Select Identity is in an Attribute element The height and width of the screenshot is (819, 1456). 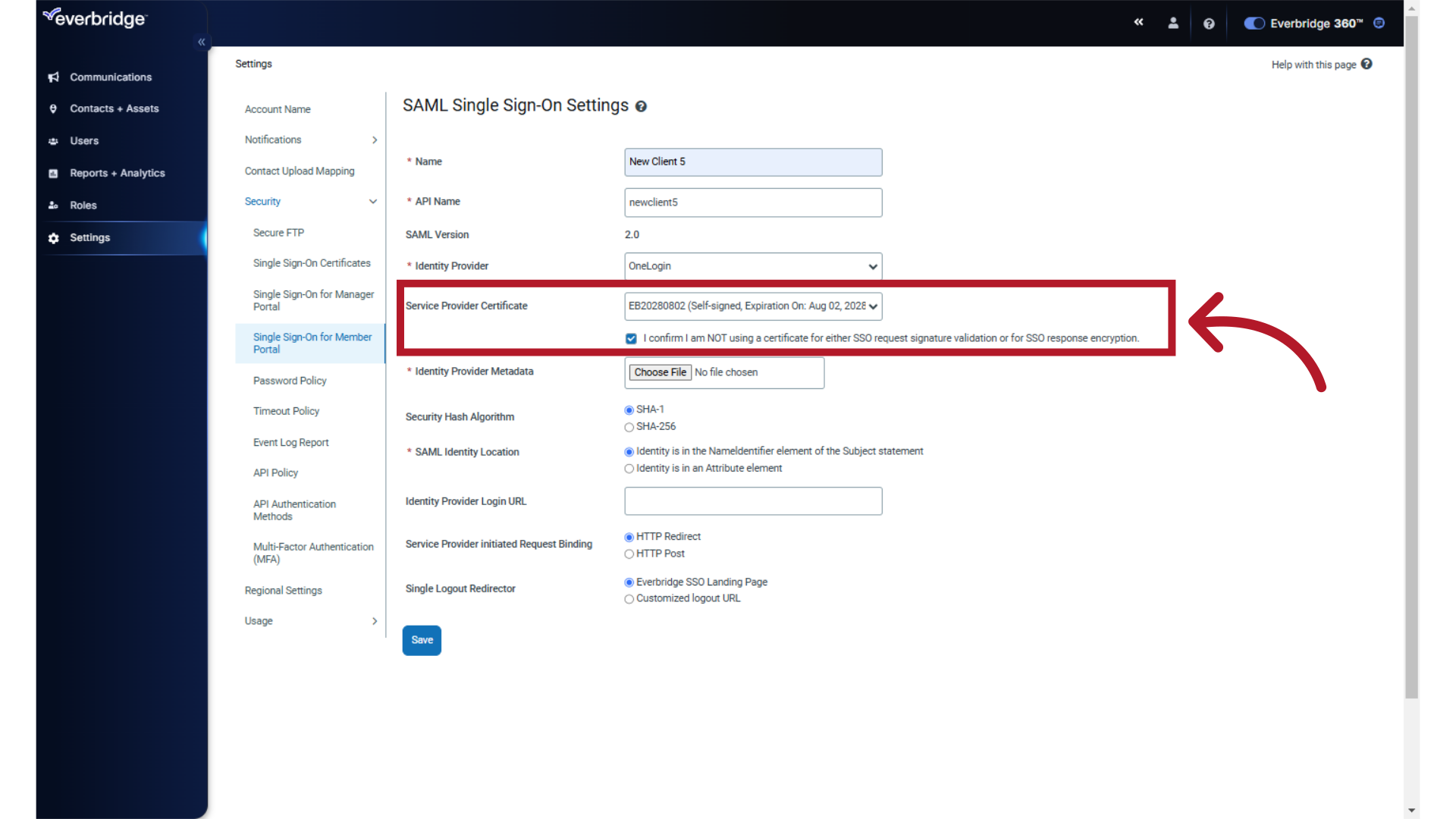pos(630,468)
